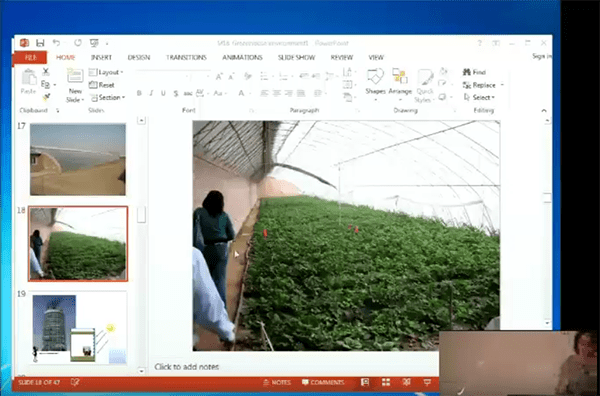Clear all text formatting
The width and height of the screenshot is (600, 396).
click(x=248, y=77)
